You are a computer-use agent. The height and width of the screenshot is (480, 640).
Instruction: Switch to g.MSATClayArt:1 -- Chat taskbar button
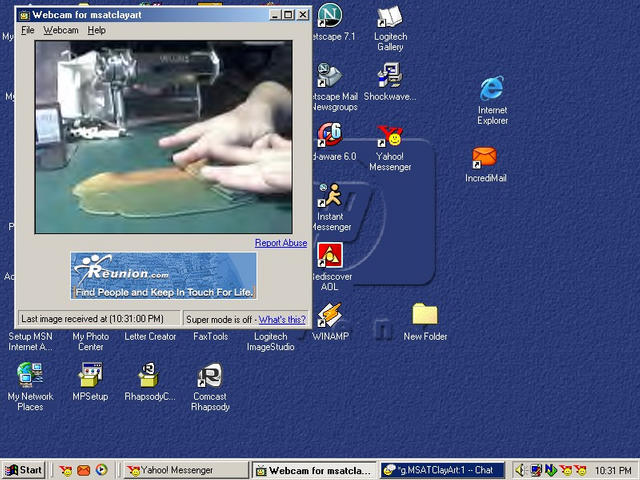(x=442, y=471)
